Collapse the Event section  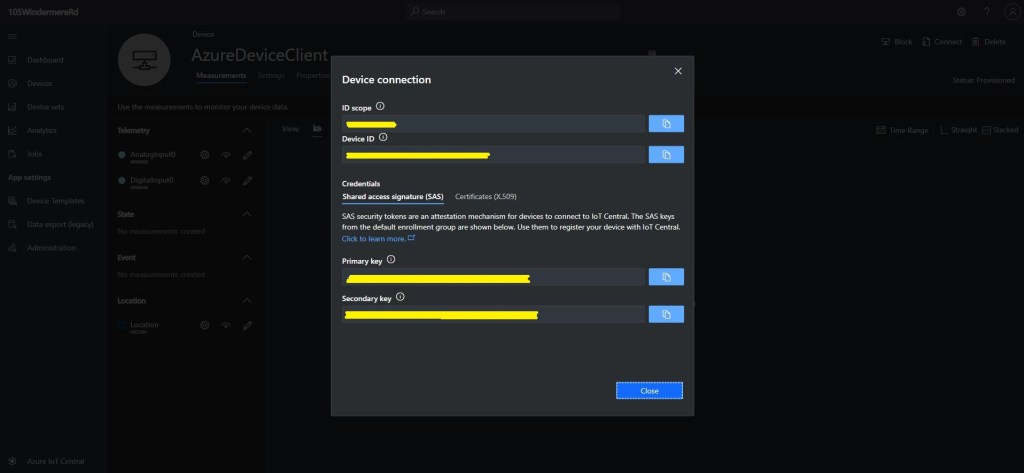pyautogui.click(x=247, y=256)
